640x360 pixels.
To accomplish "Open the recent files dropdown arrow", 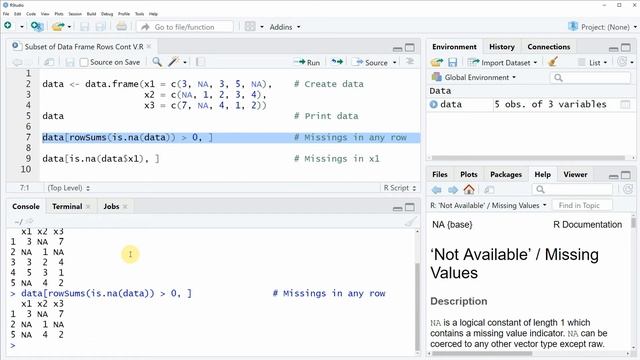I will 69,27.
